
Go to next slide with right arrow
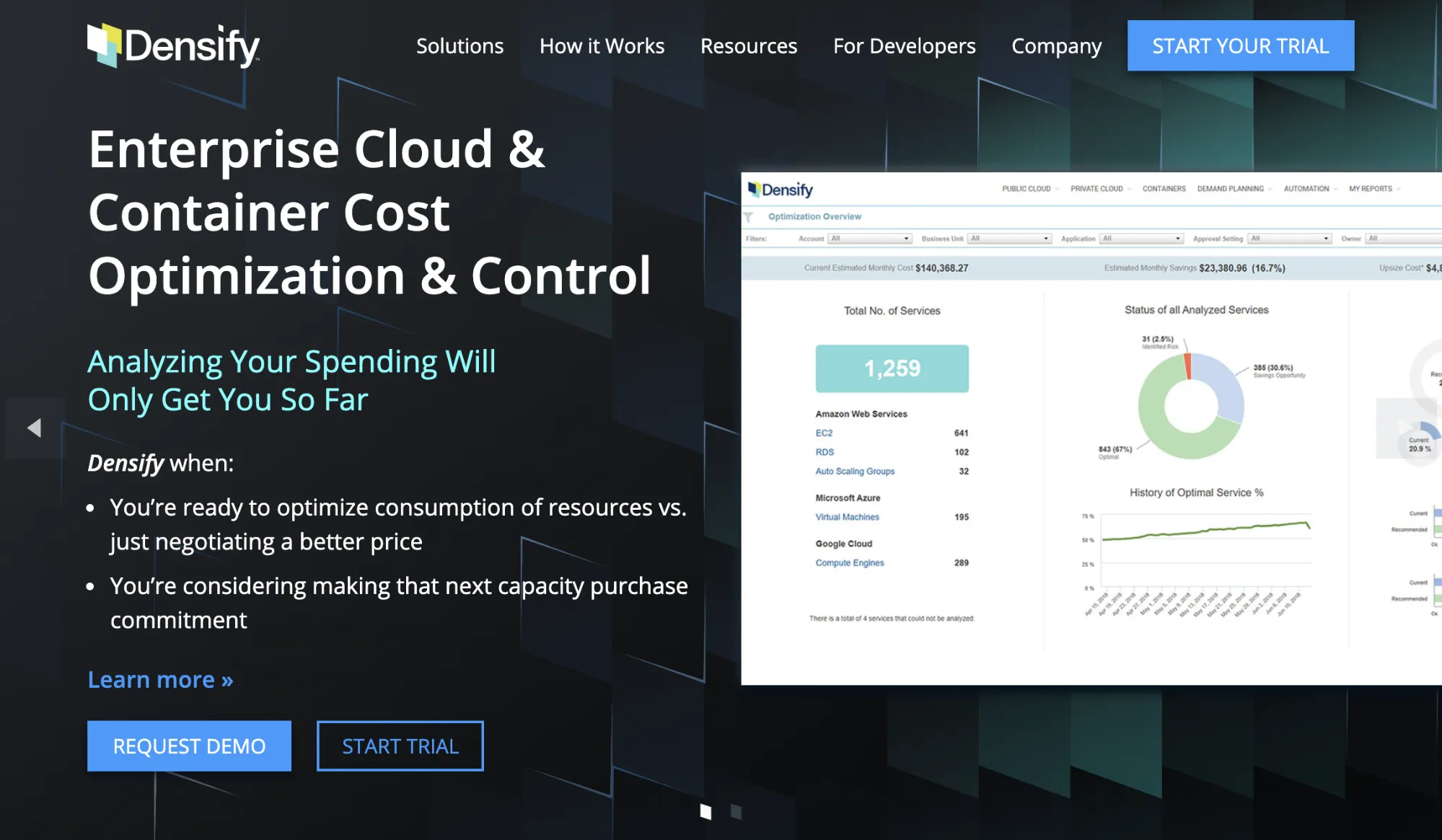point(1408,428)
